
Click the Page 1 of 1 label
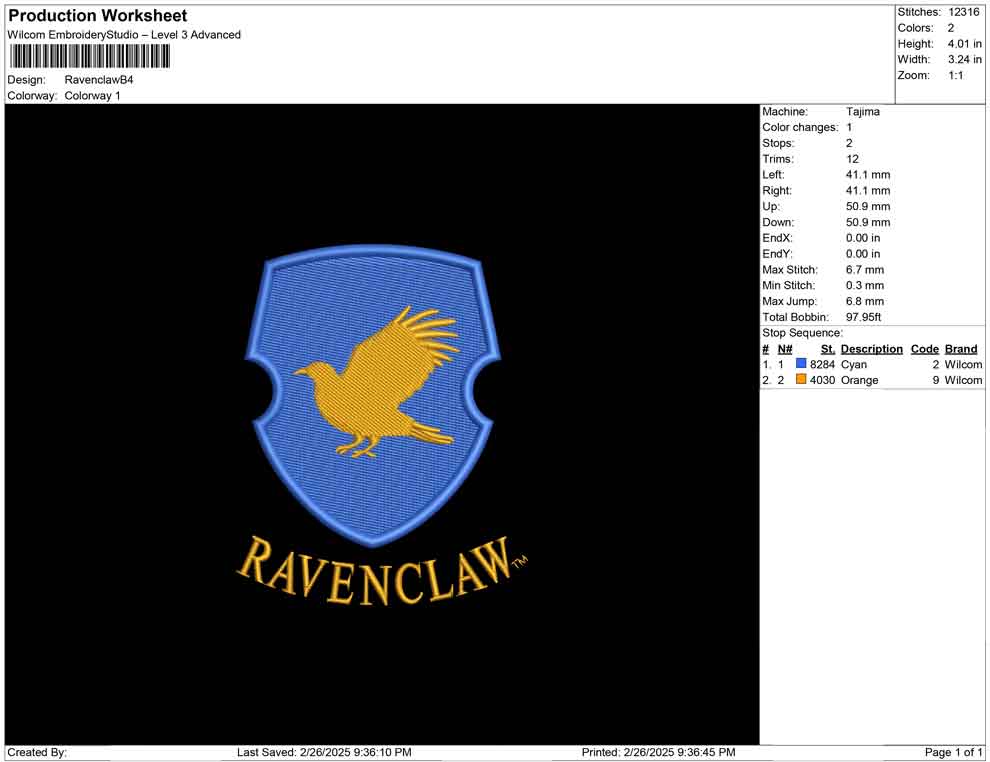coord(953,751)
